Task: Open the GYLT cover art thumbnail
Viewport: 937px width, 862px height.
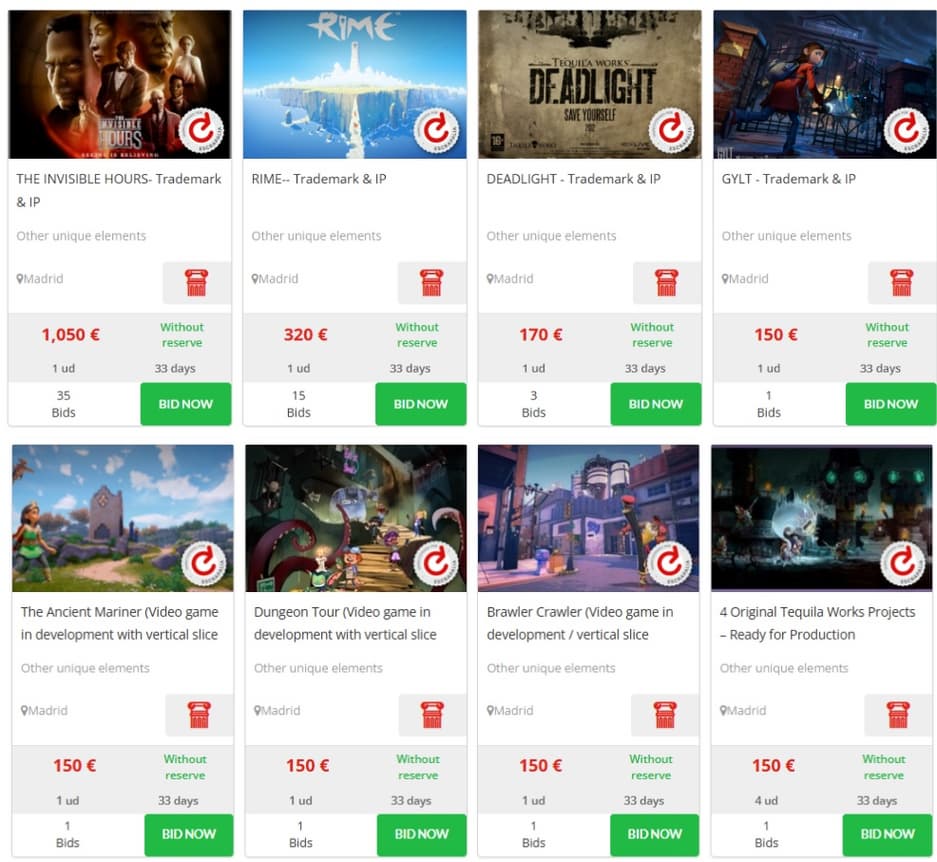Action: (x=825, y=84)
